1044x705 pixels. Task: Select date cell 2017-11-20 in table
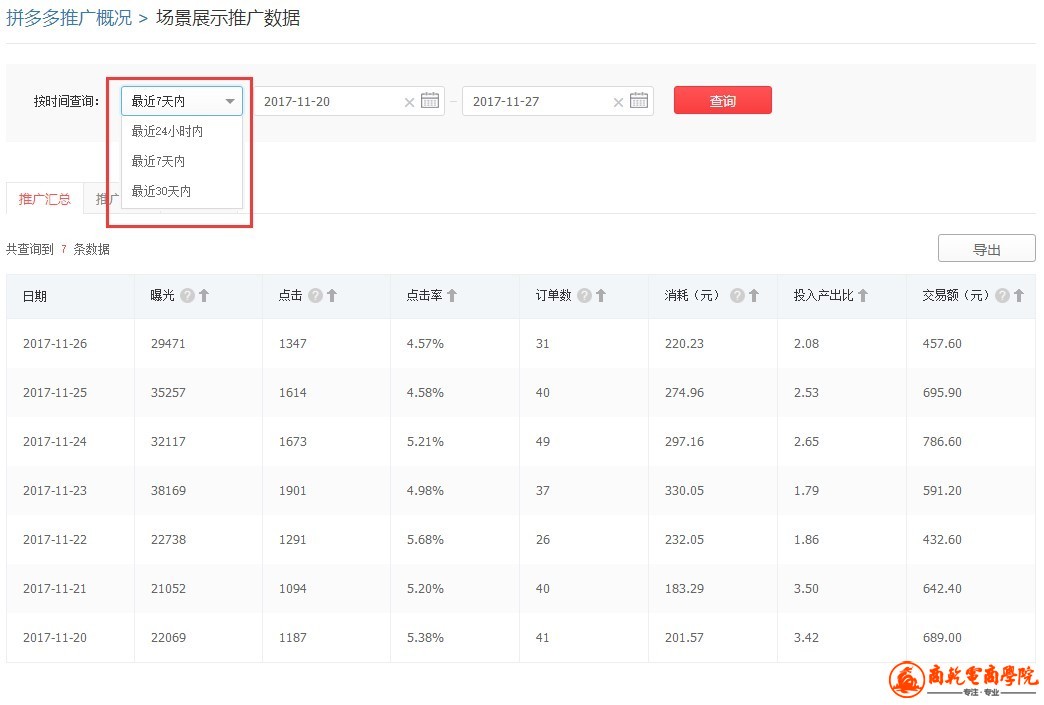click(55, 638)
